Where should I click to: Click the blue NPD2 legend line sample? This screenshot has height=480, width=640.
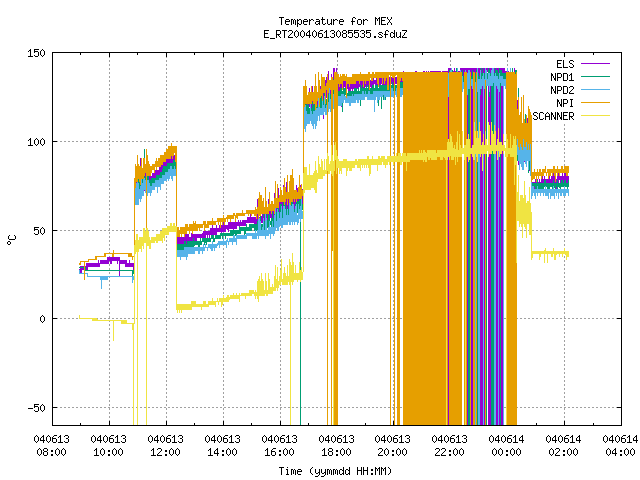click(x=595, y=89)
